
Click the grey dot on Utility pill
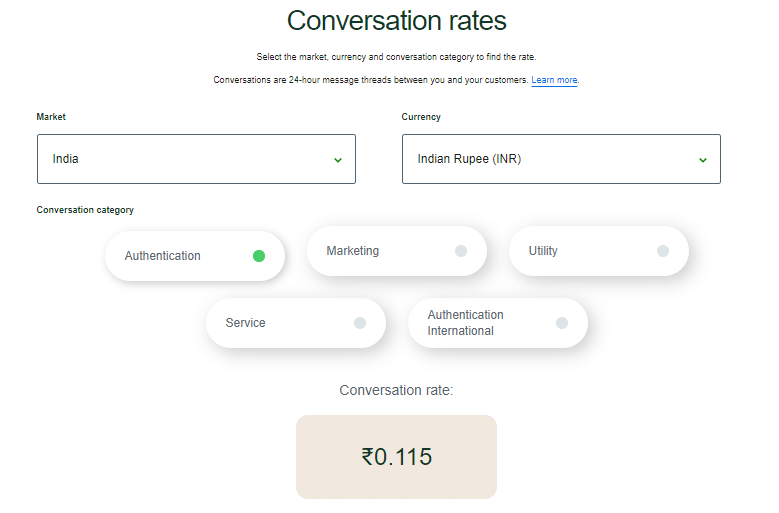click(x=663, y=251)
